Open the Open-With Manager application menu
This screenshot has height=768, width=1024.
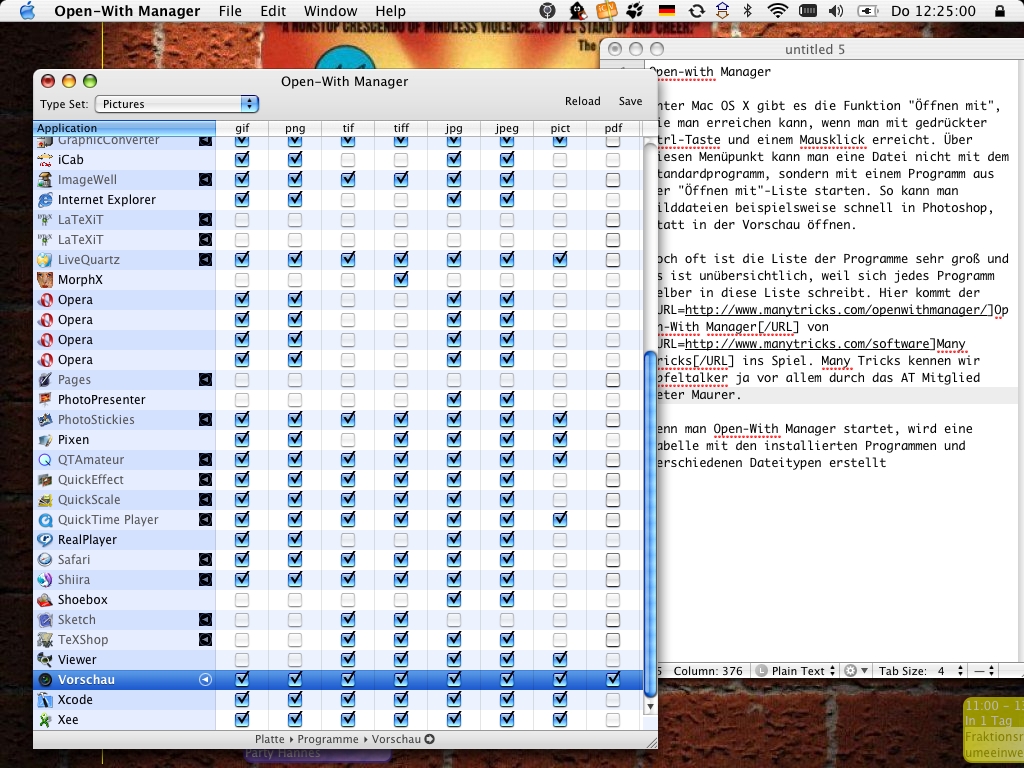127,11
